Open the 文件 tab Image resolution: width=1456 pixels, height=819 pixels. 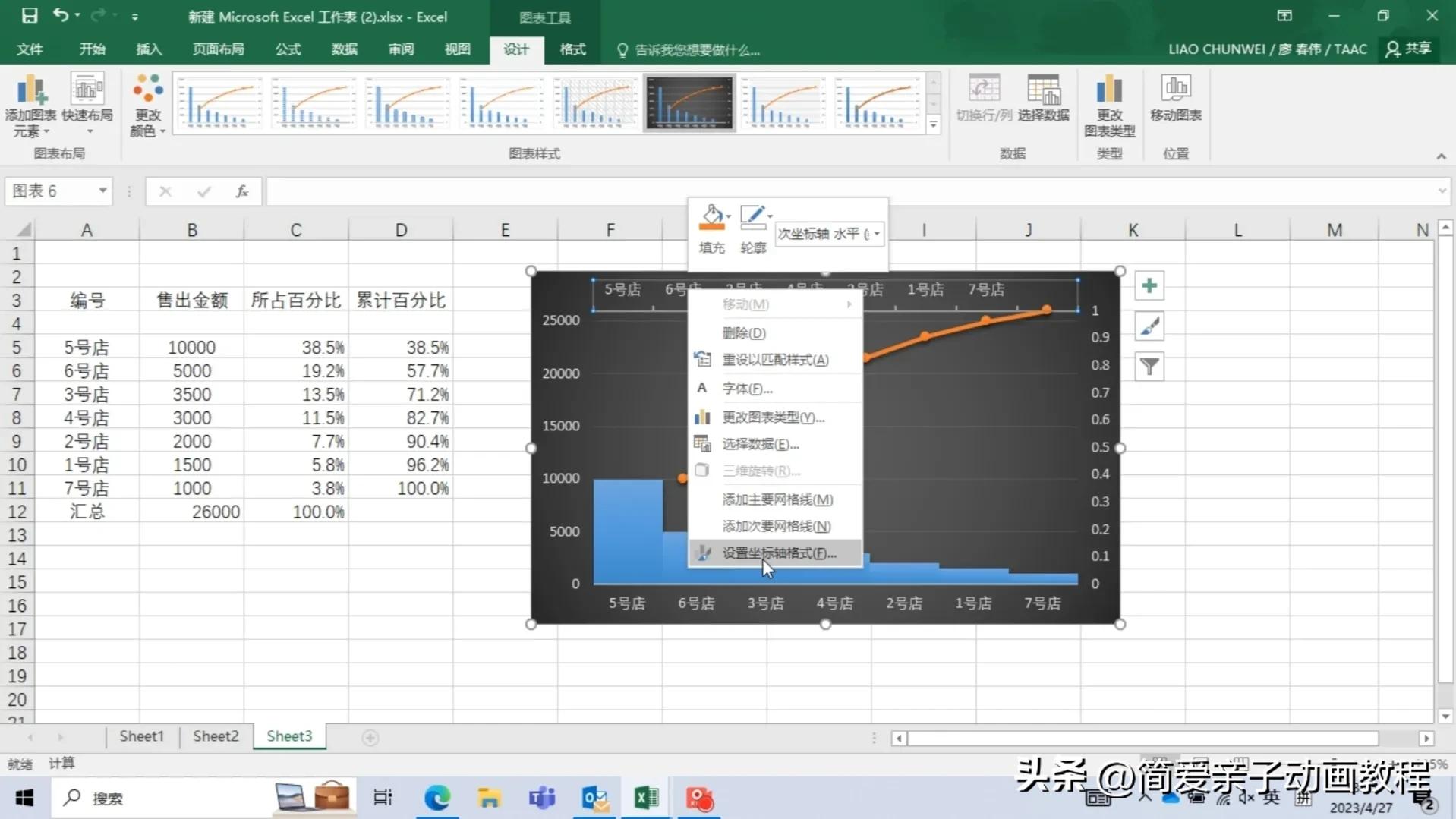30,49
